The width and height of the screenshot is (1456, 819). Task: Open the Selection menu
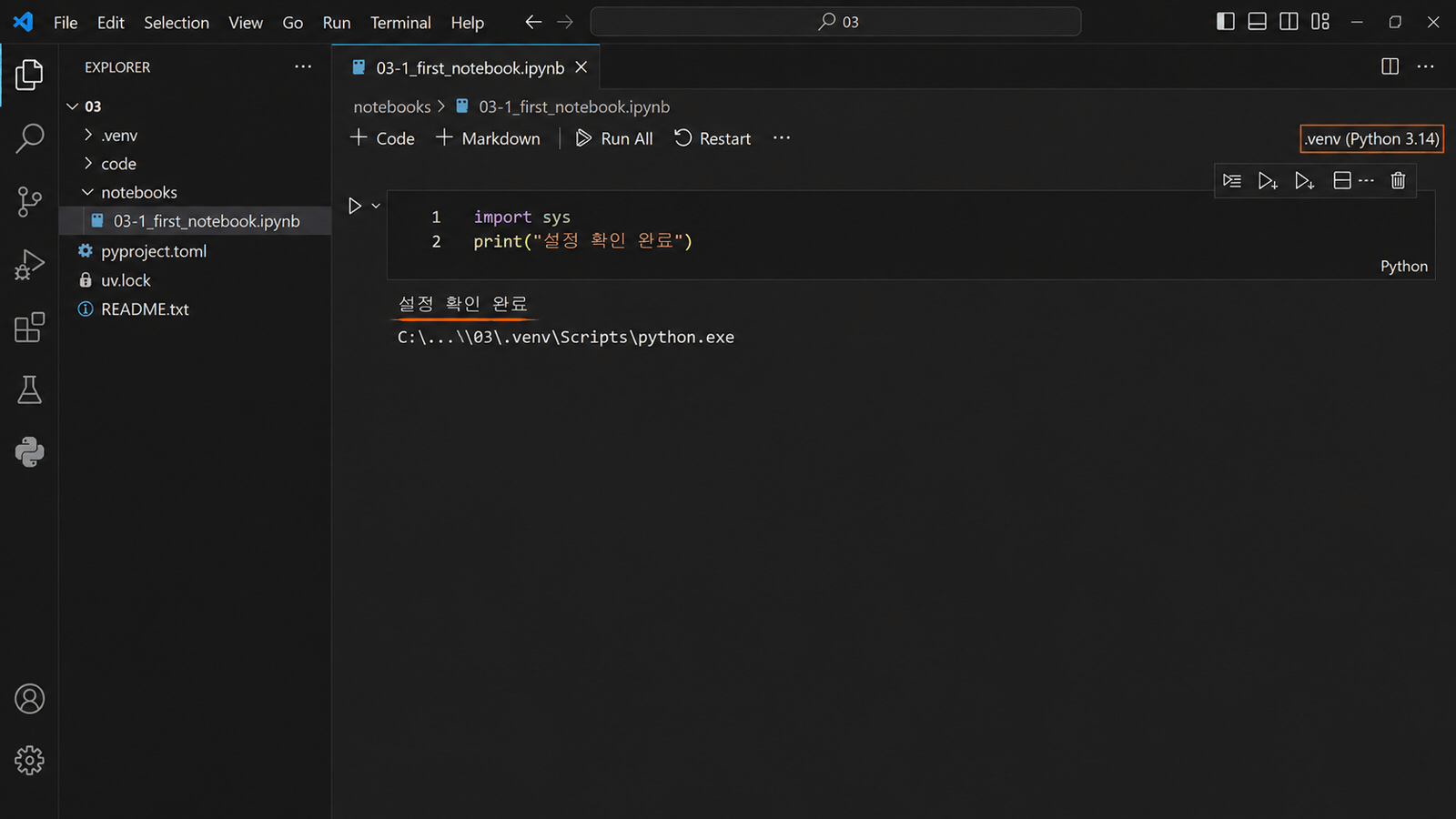(x=177, y=23)
